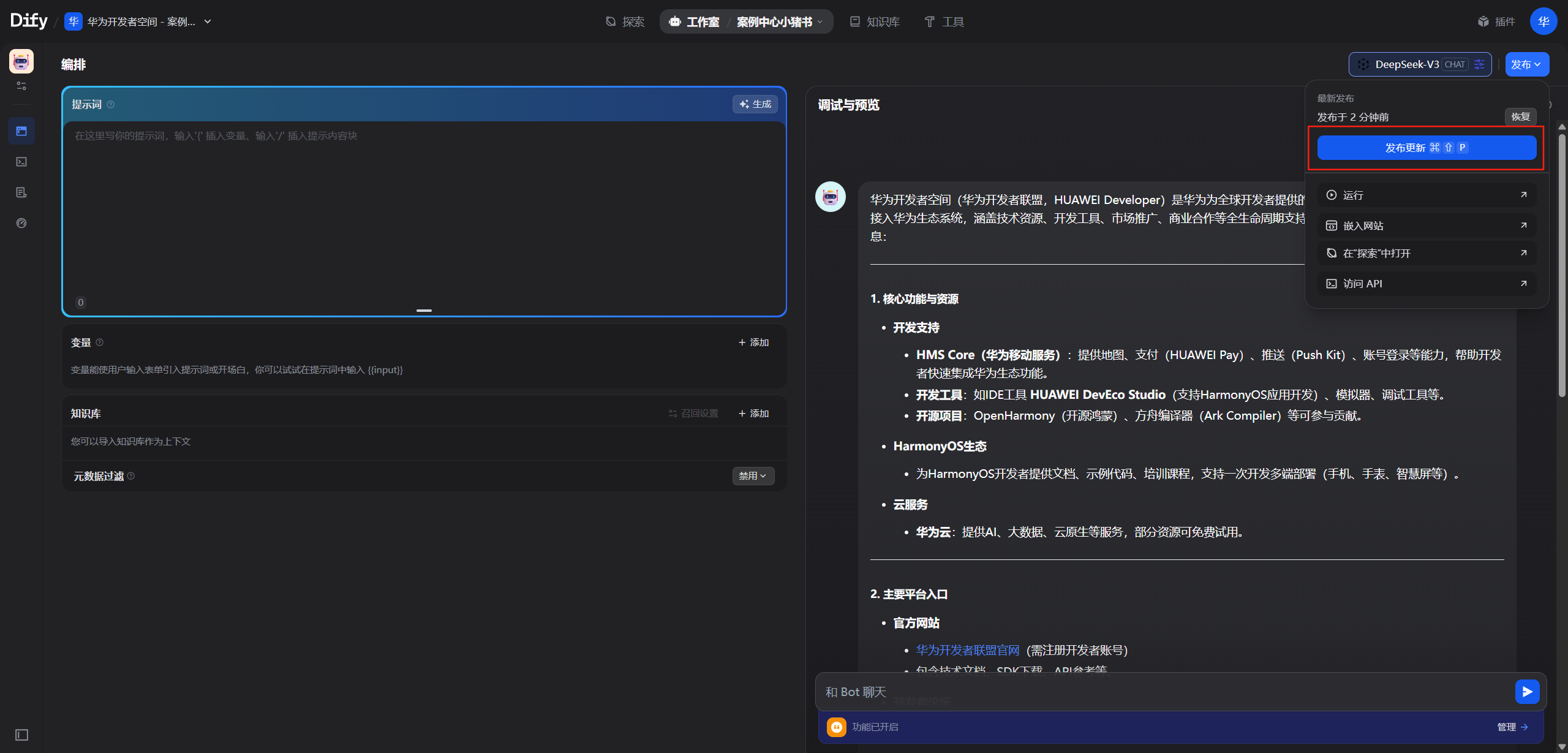Open the 探索 tab
Screen dimensions: 1568x753
(x=625, y=21)
